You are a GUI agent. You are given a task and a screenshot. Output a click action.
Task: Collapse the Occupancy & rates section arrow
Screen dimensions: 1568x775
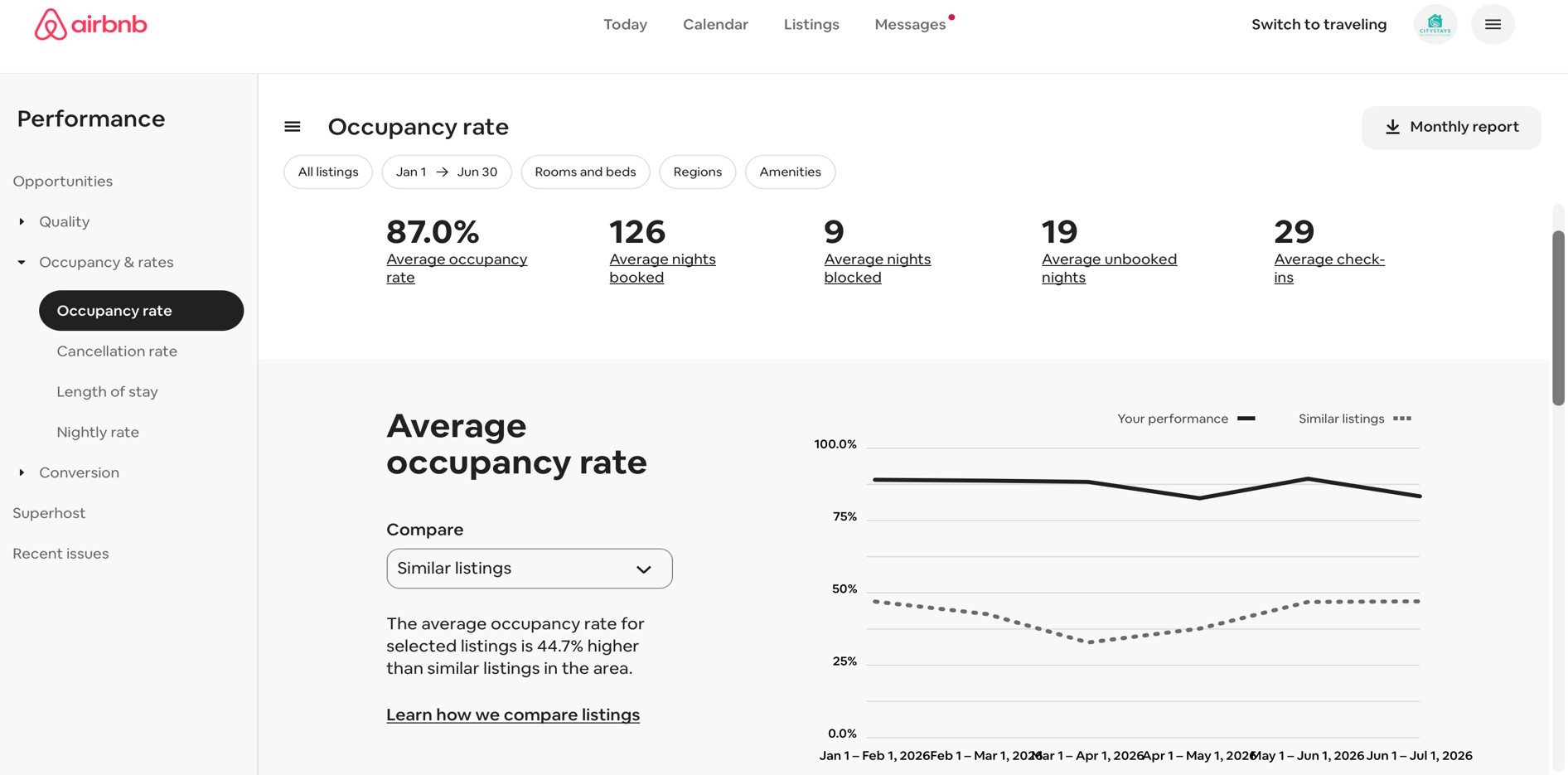click(x=22, y=262)
